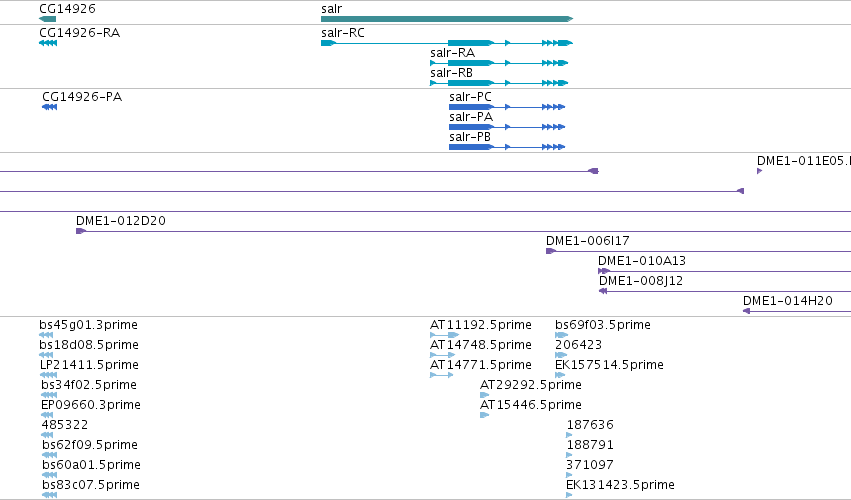Select EST bs83c07.5prime

(x=91, y=485)
